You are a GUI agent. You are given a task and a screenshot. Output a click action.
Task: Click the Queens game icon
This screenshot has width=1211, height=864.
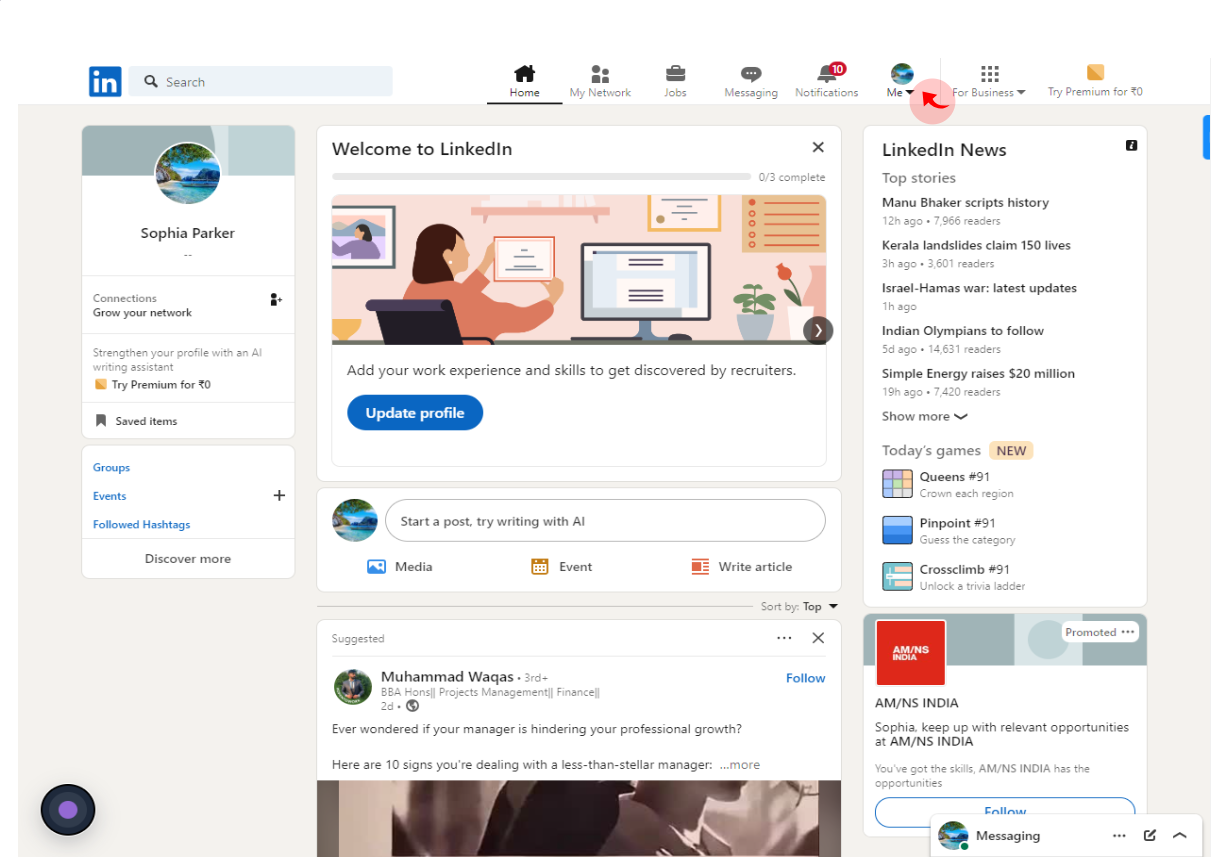897,484
